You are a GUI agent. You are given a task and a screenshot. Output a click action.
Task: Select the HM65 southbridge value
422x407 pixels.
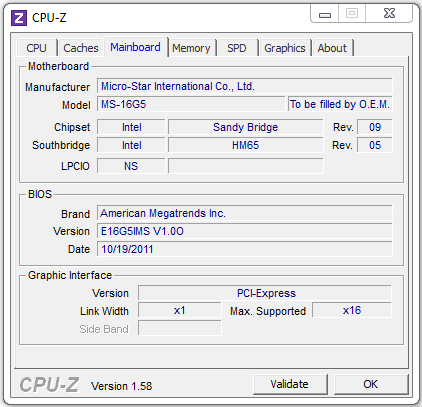[246, 145]
